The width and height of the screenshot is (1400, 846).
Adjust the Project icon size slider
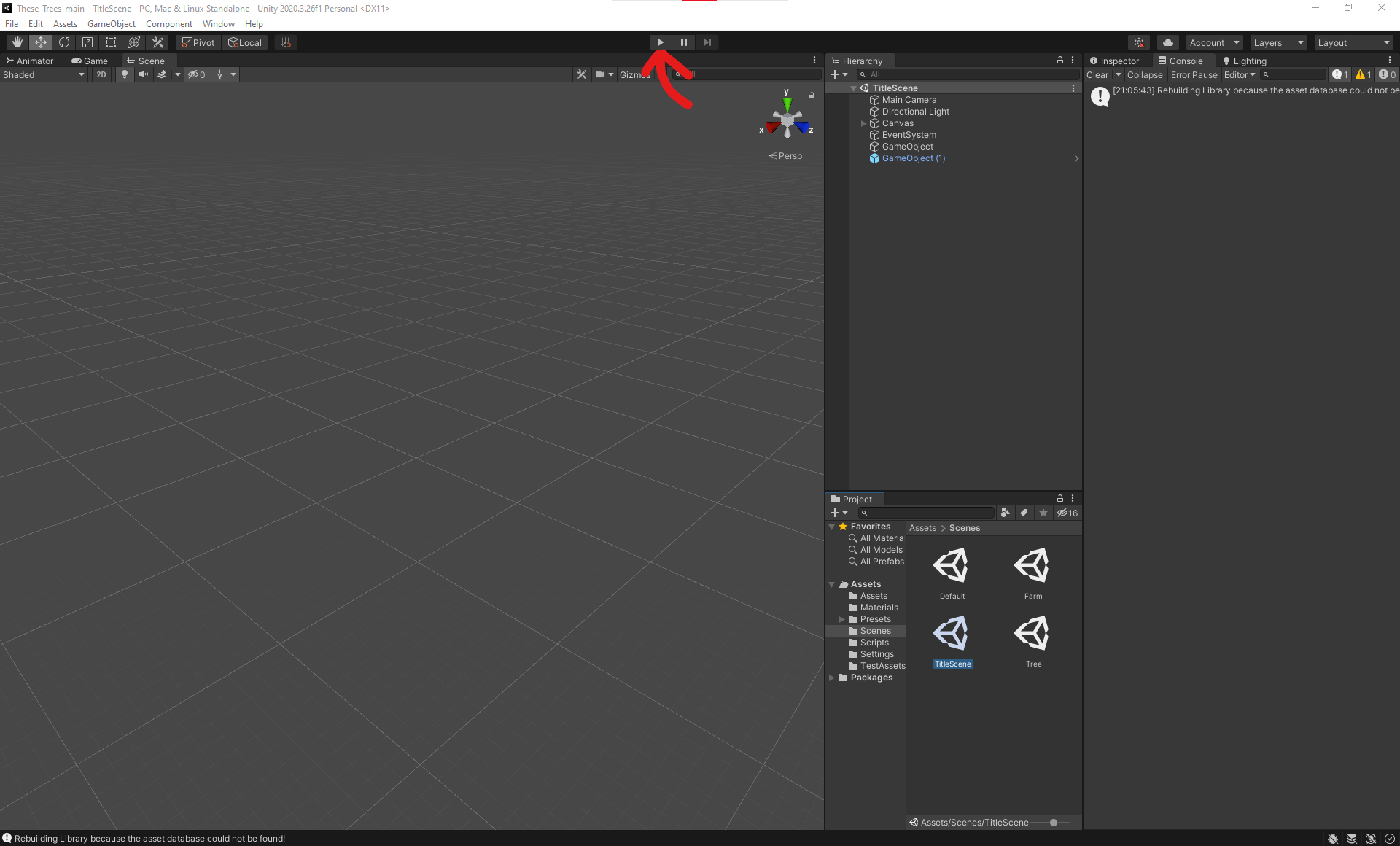pos(1054,823)
